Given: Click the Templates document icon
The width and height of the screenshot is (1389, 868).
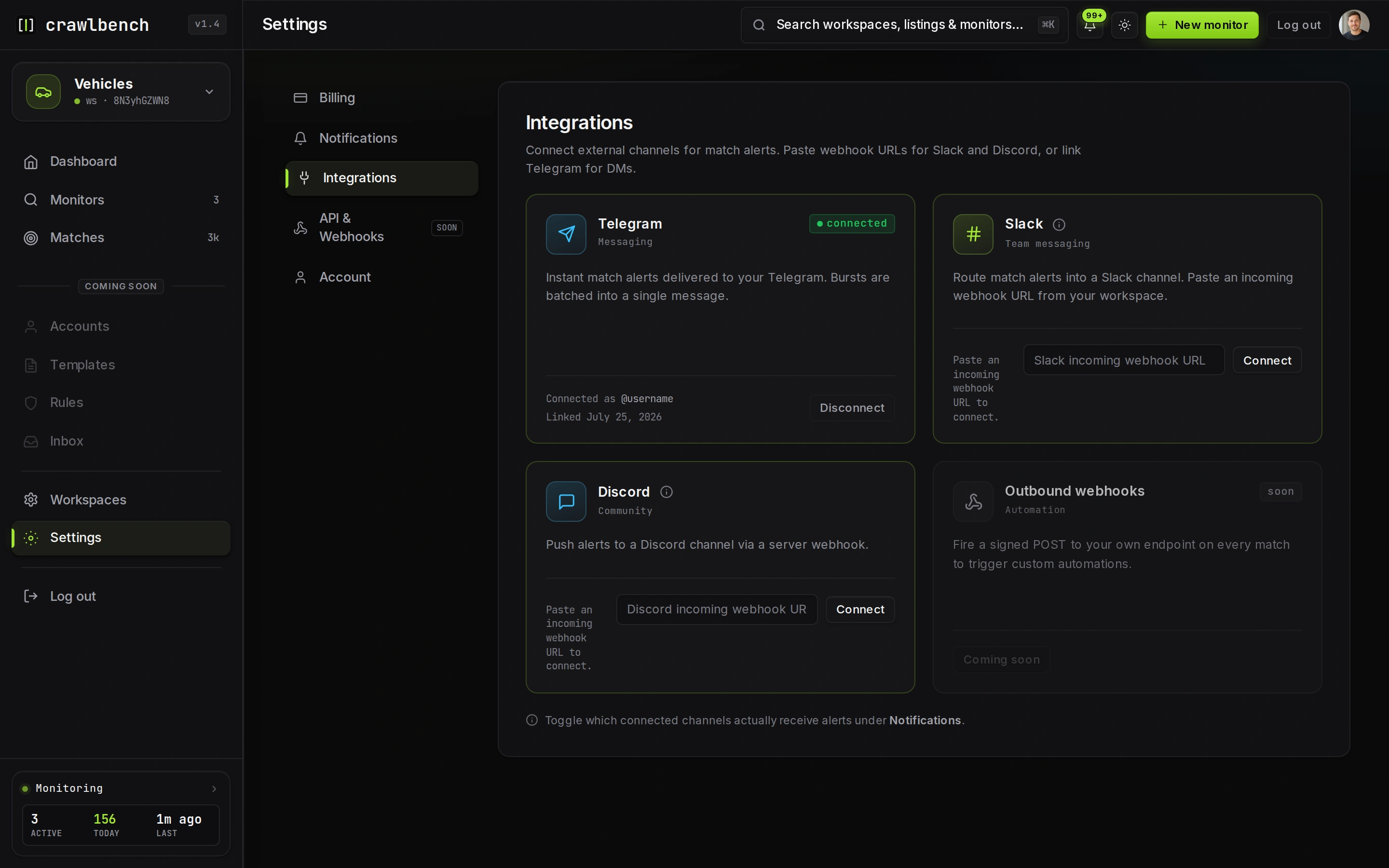Looking at the screenshot, I should click(x=31, y=365).
